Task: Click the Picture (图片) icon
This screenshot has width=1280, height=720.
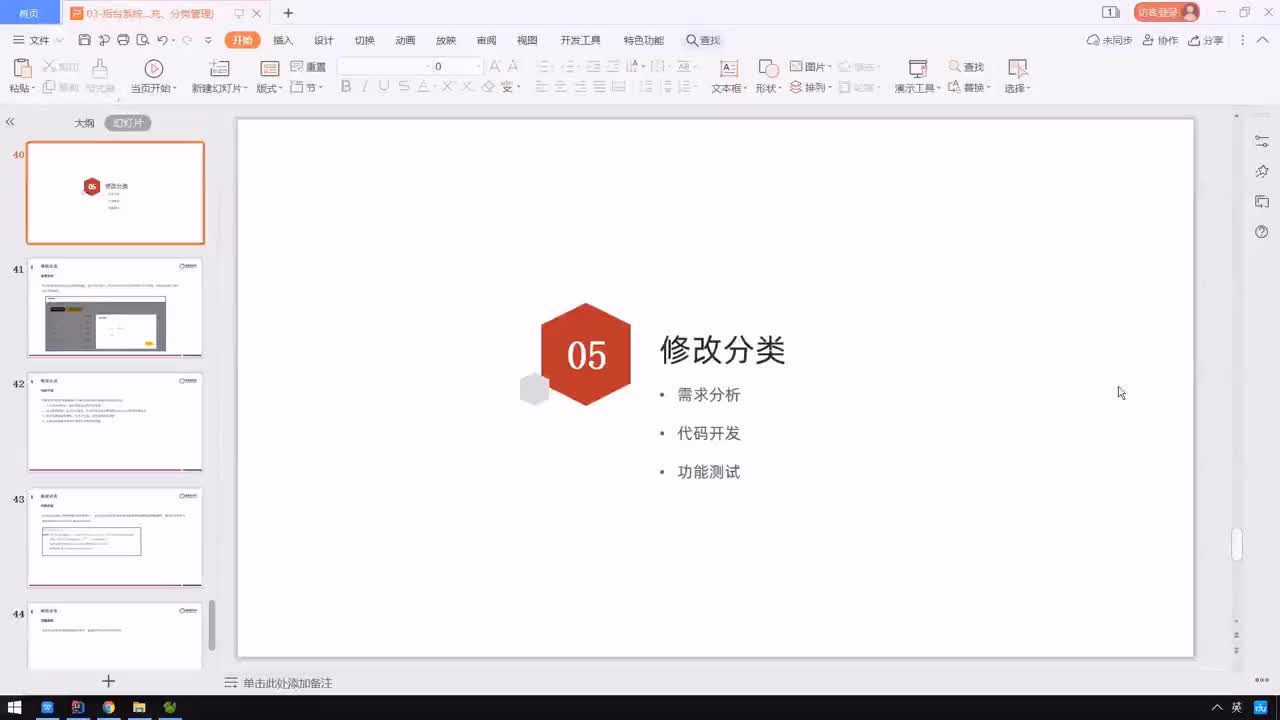Action: (797, 66)
